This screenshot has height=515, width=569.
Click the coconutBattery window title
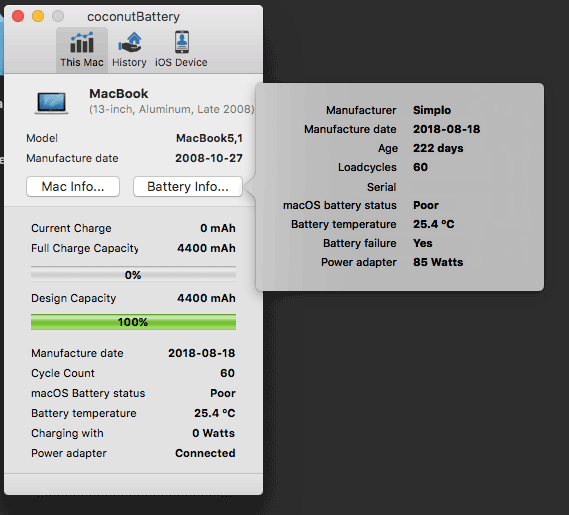coord(134,17)
